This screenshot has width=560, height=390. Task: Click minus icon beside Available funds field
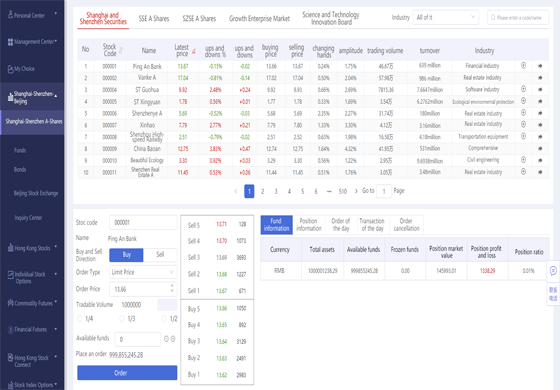(166, 339)
